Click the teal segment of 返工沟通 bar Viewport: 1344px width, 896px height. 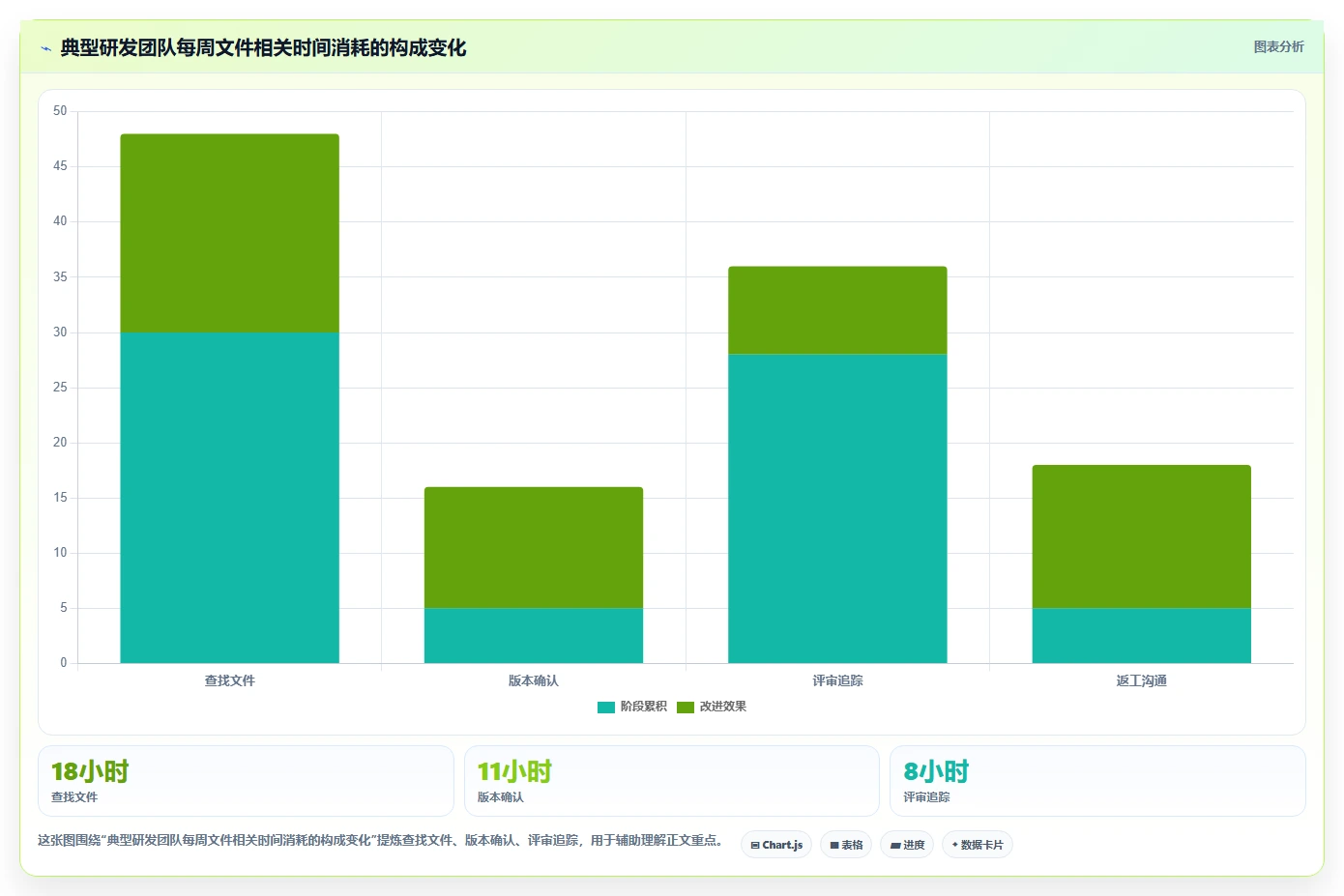1142,635
